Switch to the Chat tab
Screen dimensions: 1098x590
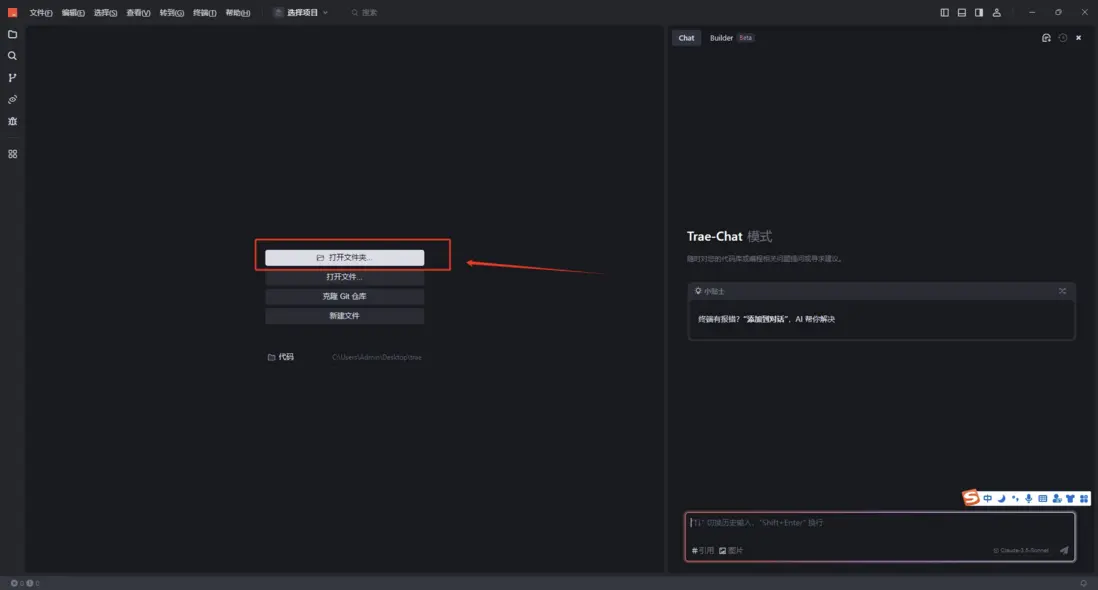pyautogui.click(x=686, y=38)
